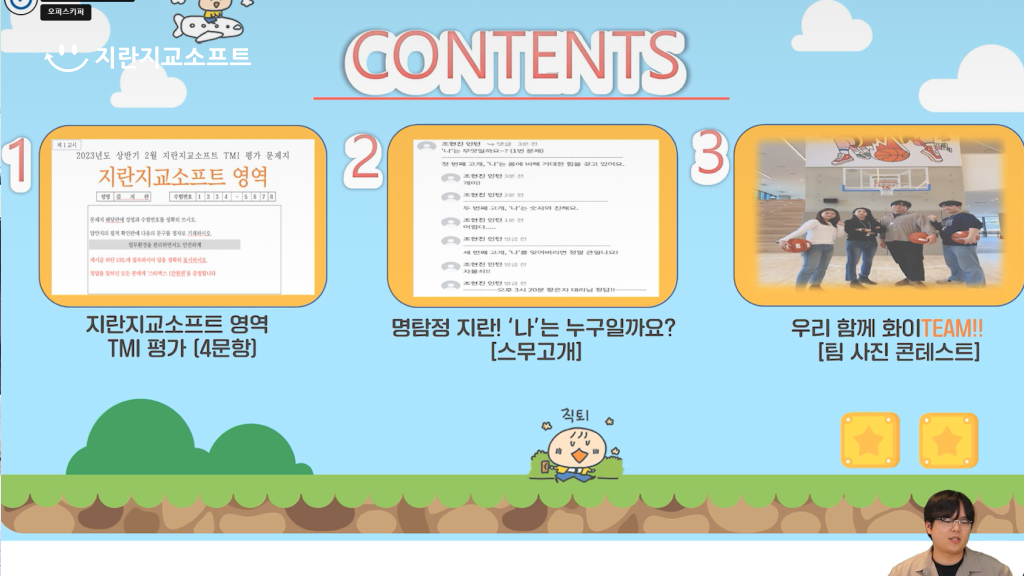This screenshot has width=1024, height=576.
Task: Open thumbnail 1 TMI exam sheet
Action: click(183, 216)
